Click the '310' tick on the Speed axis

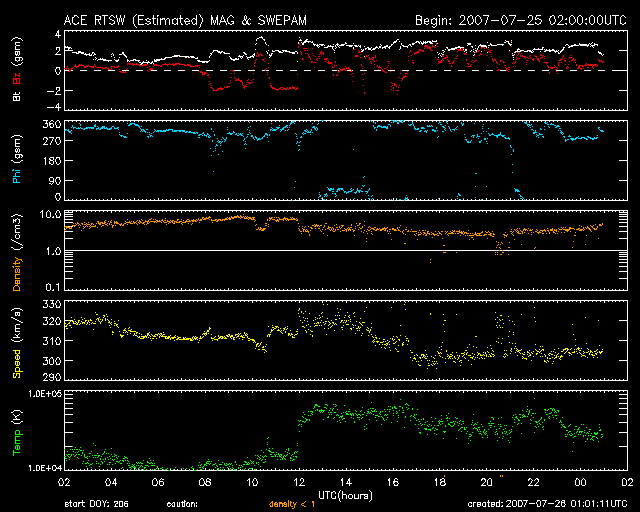pos(52,341)
